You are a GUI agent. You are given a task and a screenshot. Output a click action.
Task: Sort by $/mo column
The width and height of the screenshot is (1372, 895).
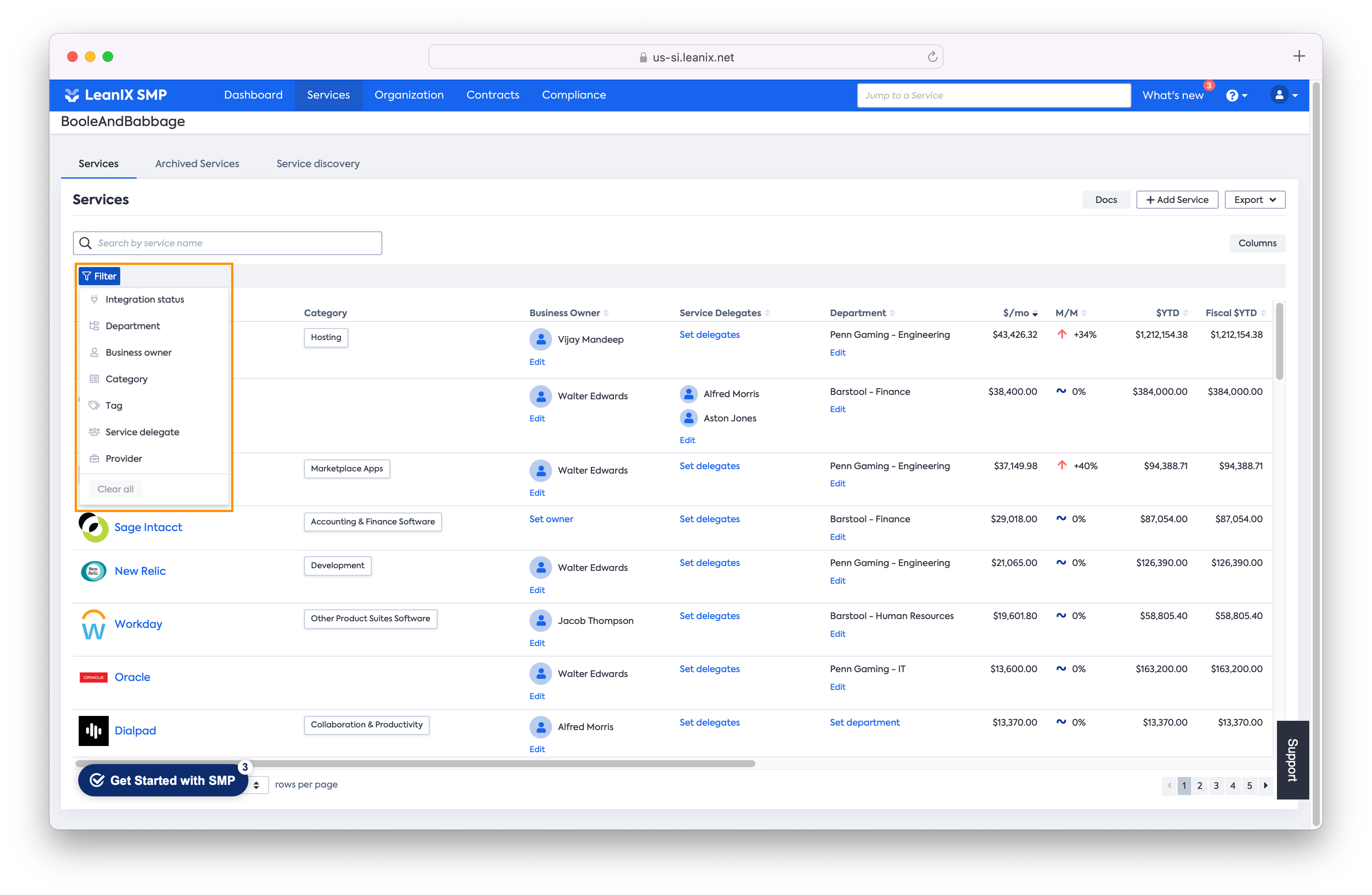[1035, 314]
